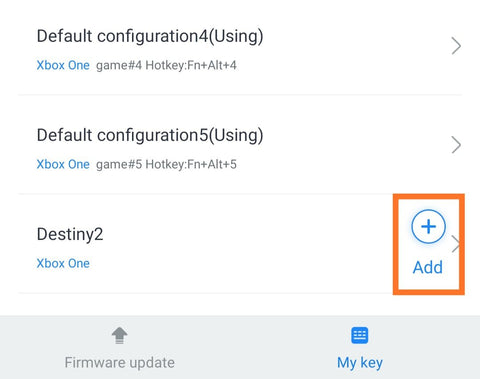Switch to the My key tab

click(x=360, y=347)
